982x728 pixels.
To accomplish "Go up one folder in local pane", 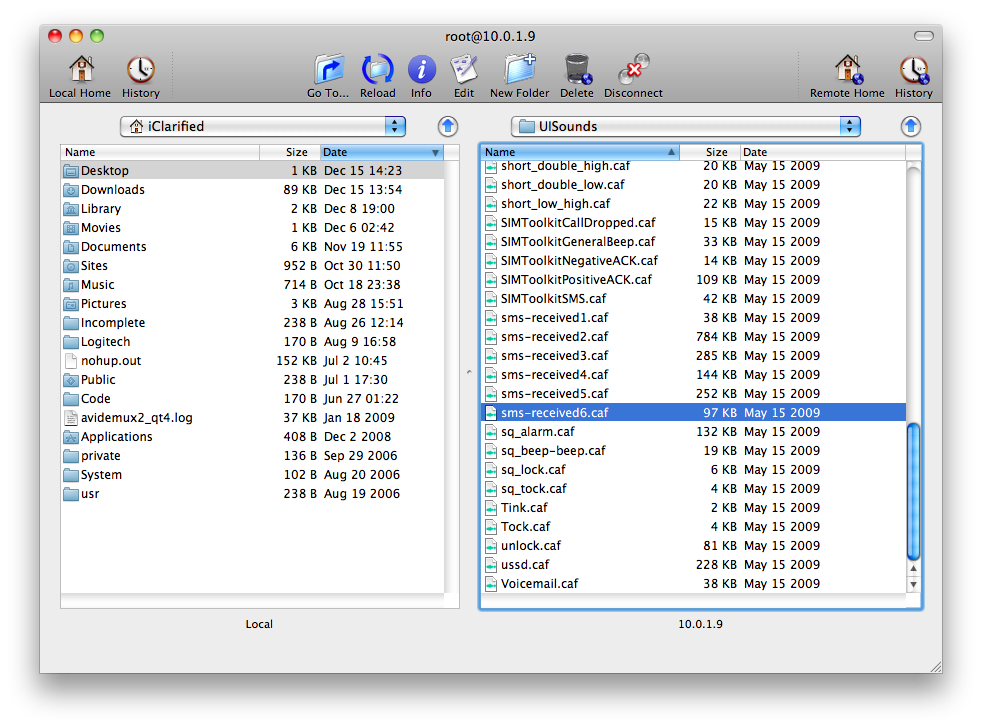I will click(x=448, y=126).
